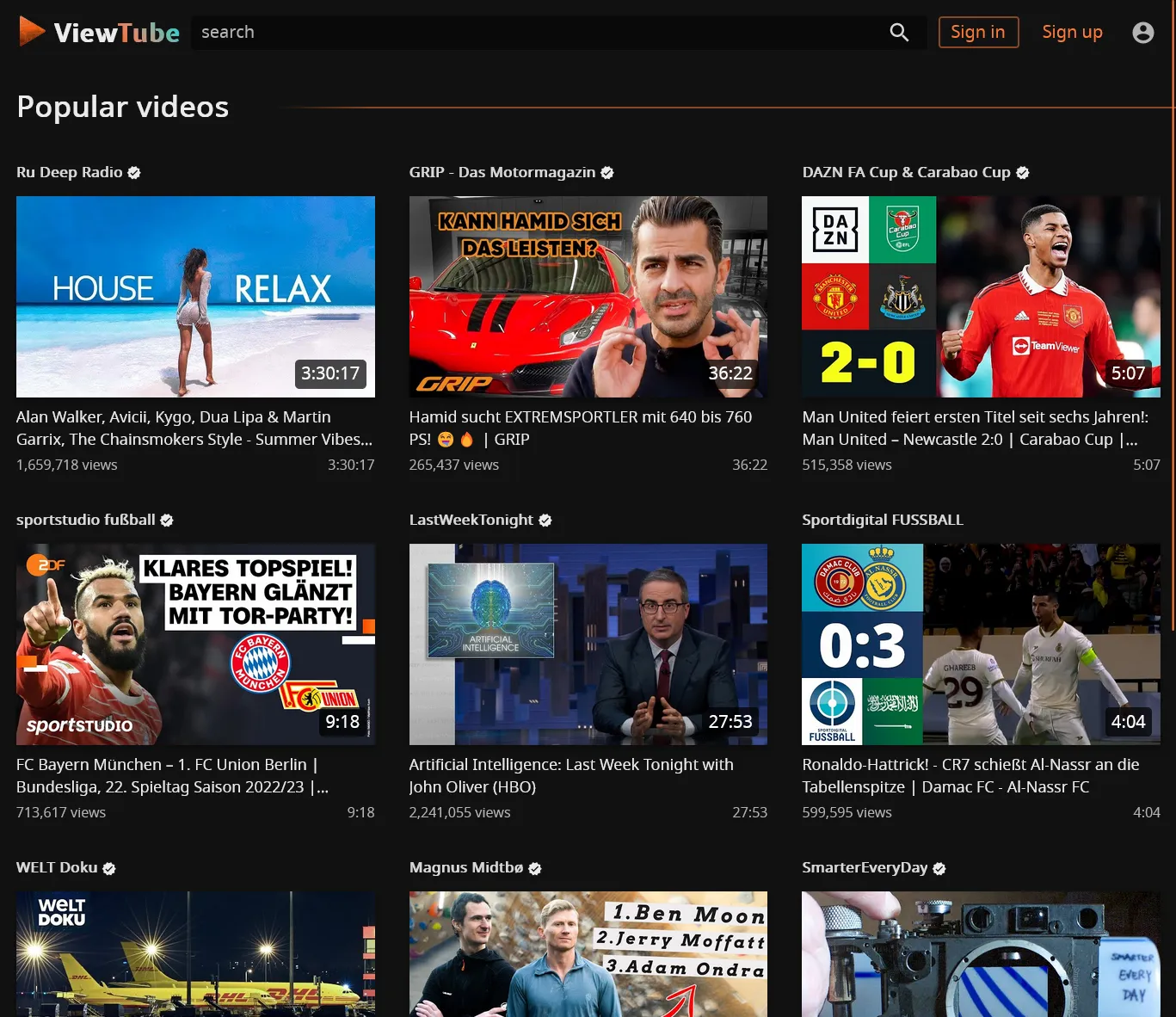Click Ru Deep Radio's verified badge
Screen dimensions: 1176x1017
(134, 173)
